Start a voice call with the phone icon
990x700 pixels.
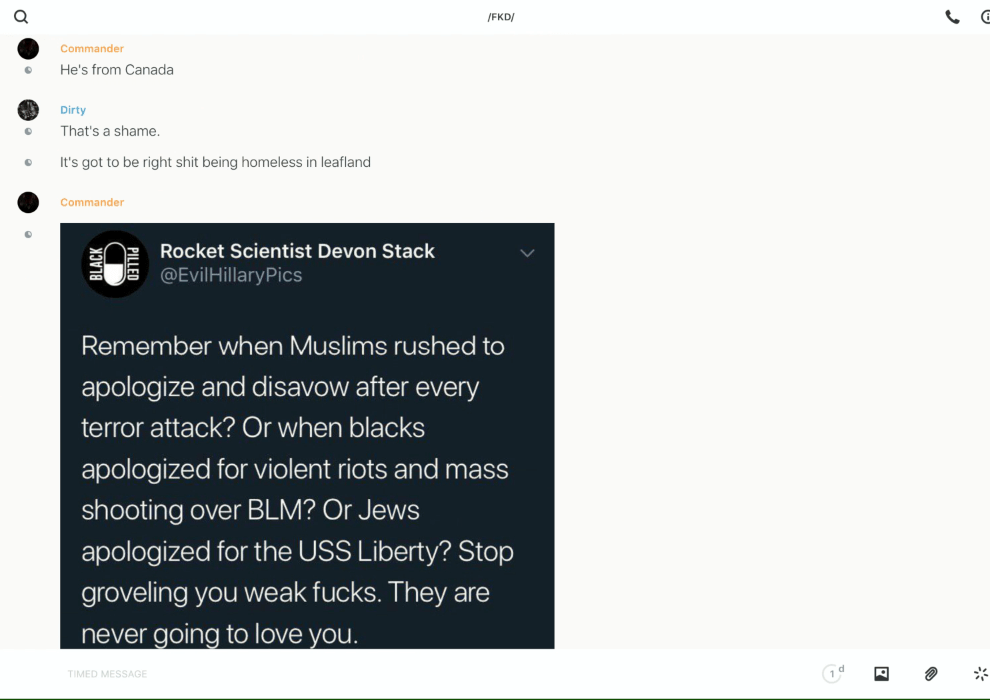(952, 17)
